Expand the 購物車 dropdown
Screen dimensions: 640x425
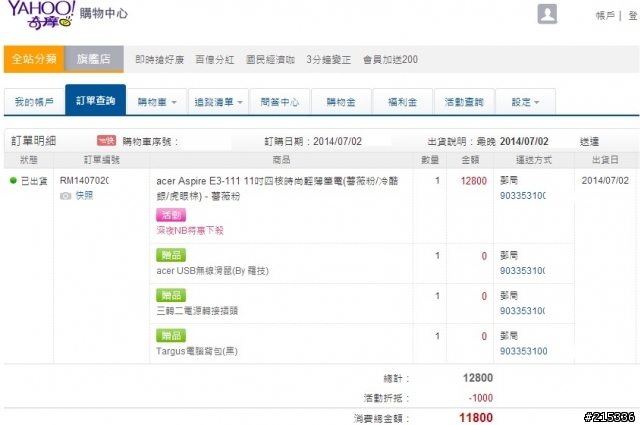(x=157, y=102)
